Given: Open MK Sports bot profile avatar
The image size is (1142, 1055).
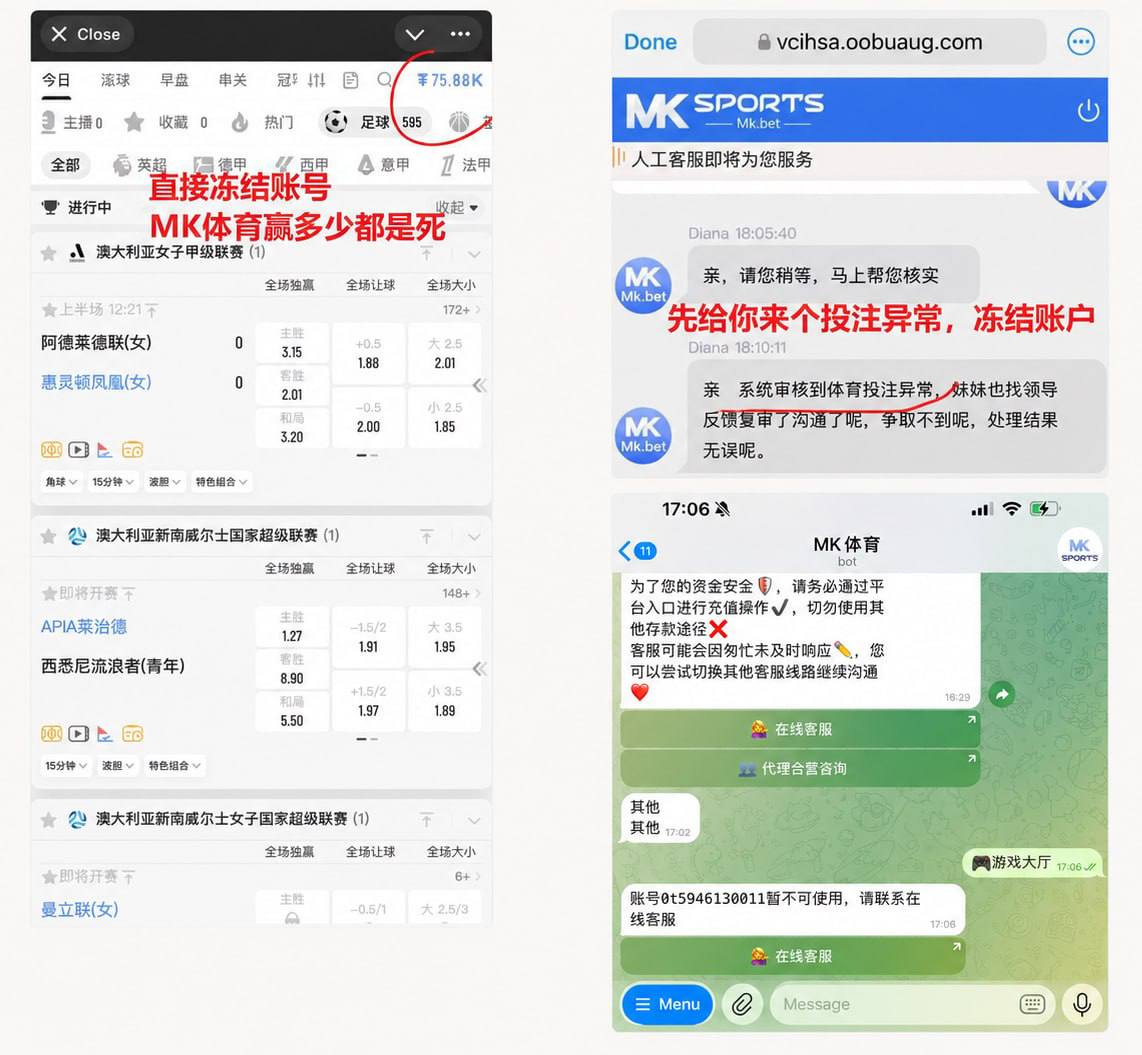Looking at the screenshot, I should coord(1079,550).
